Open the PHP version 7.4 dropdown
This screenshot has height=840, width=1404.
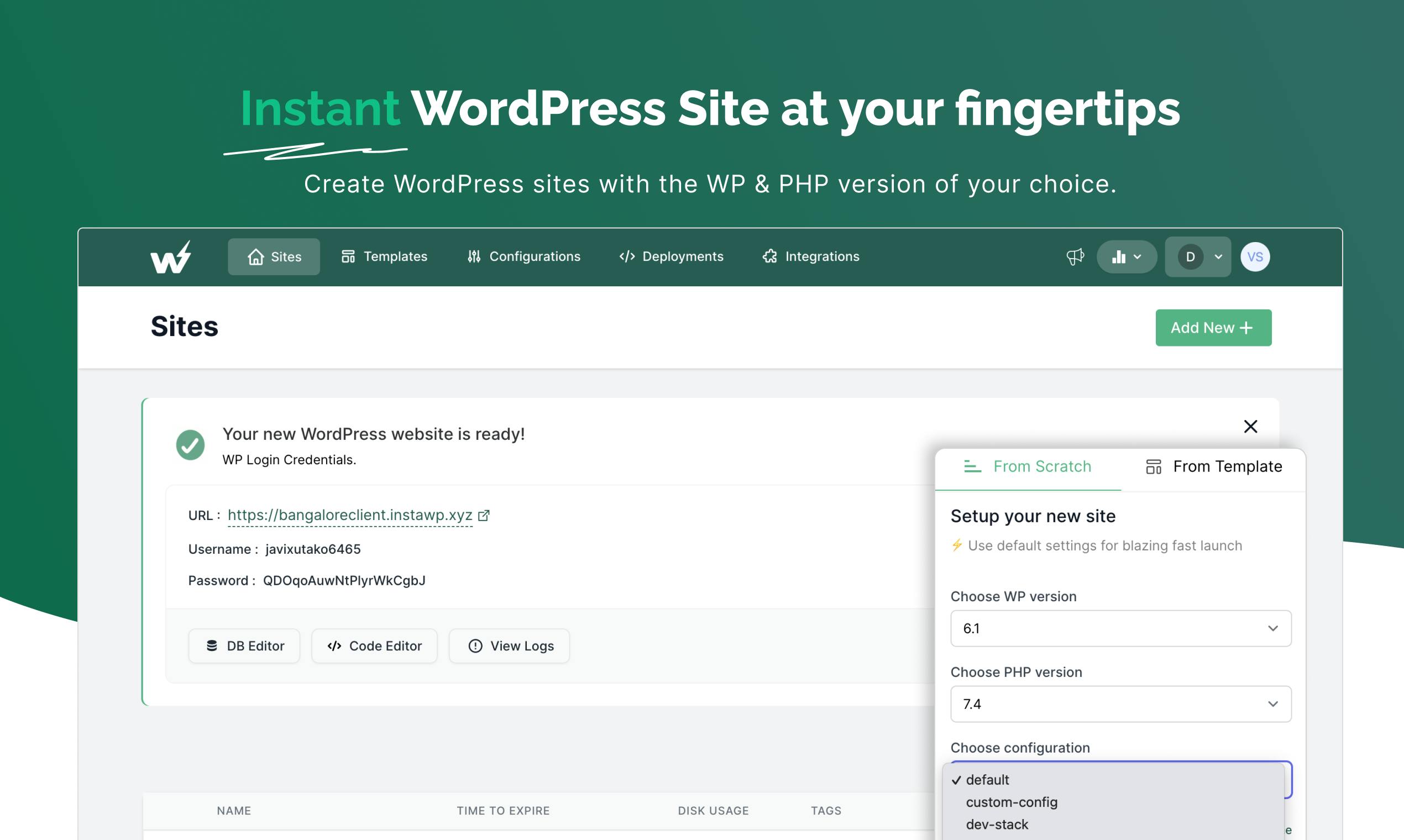(1121, 704)
